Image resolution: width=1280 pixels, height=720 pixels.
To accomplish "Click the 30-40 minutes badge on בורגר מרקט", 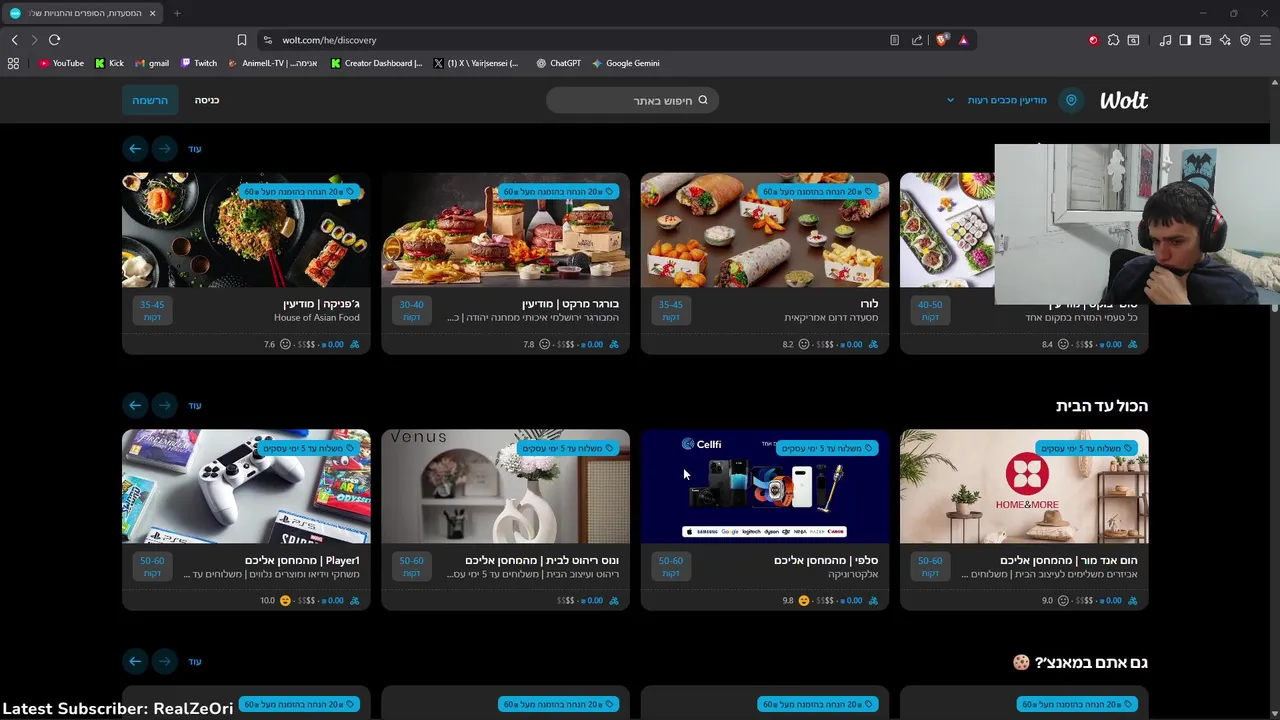I will (x=411, y=310).
